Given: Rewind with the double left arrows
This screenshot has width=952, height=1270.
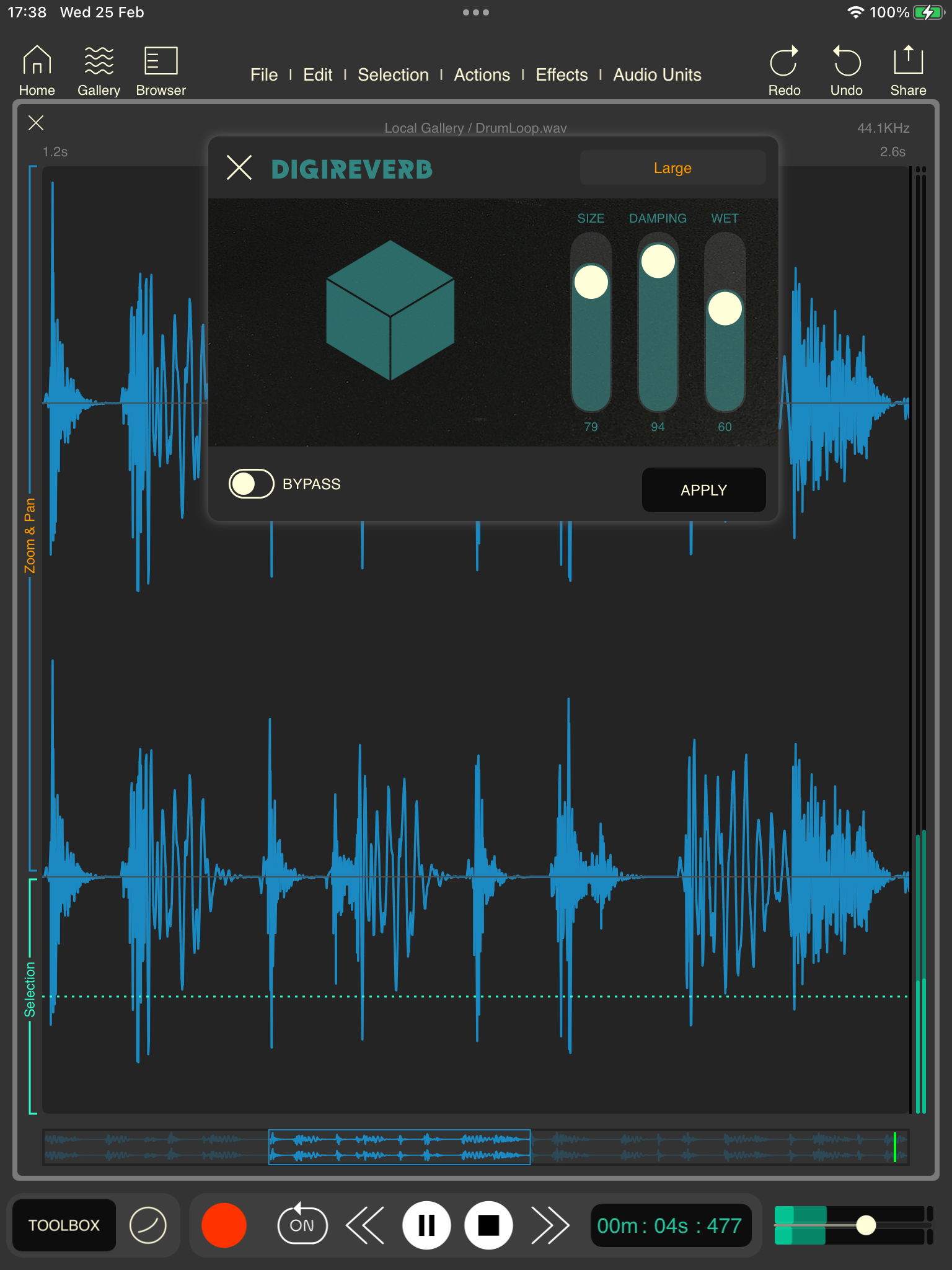Looking at the screenshot, I should click(x=365, y=1225).
